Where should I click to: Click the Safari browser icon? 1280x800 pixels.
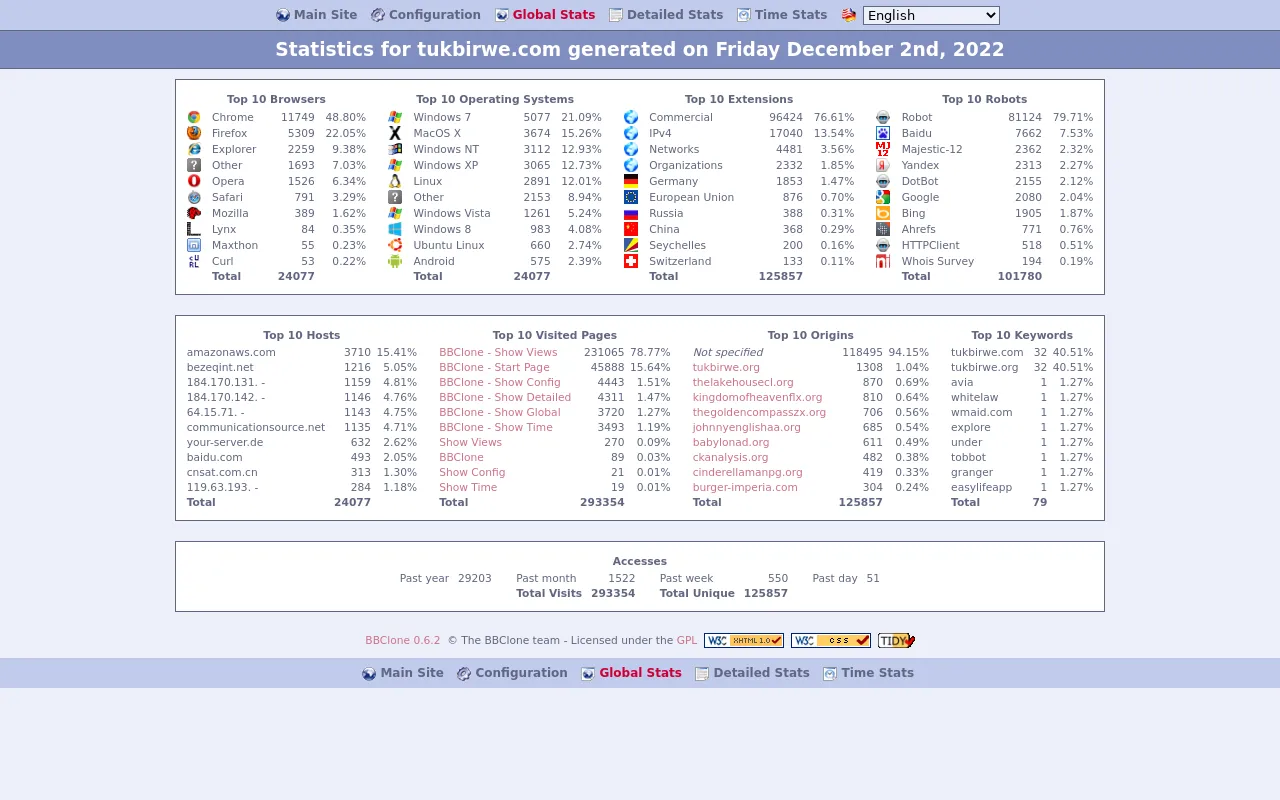[x=194, y=197]
